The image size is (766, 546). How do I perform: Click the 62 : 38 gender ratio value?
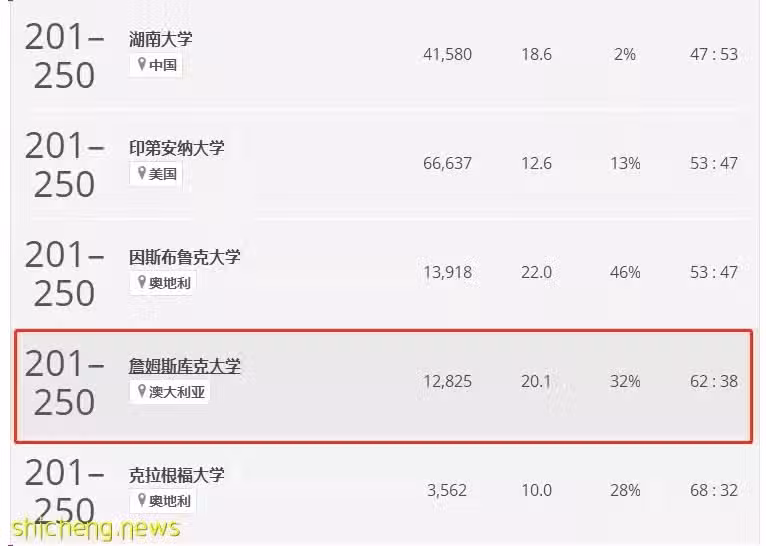point(714,381)
